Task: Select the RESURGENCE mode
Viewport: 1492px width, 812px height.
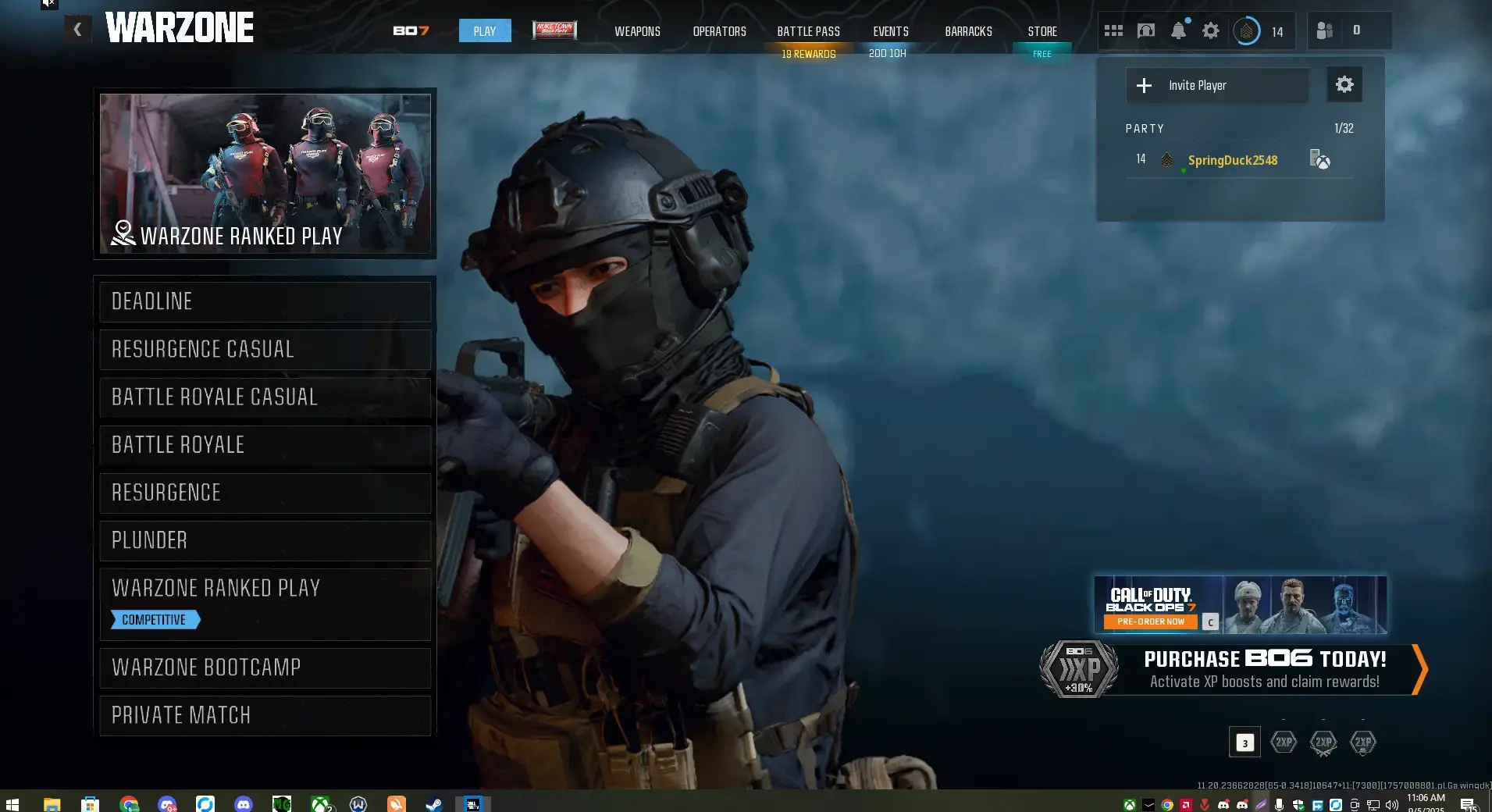Action: [x=265, y=493]
